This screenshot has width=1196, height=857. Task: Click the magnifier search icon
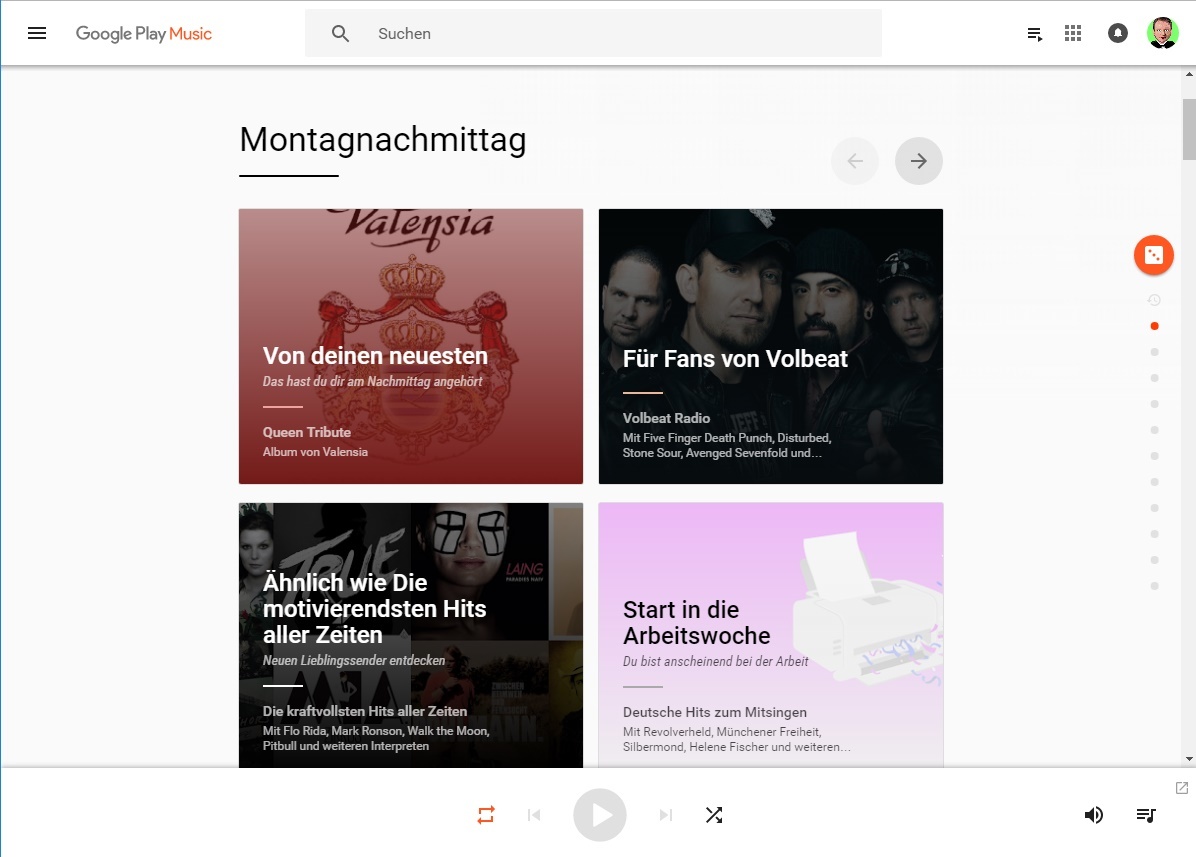coord(340,34)
